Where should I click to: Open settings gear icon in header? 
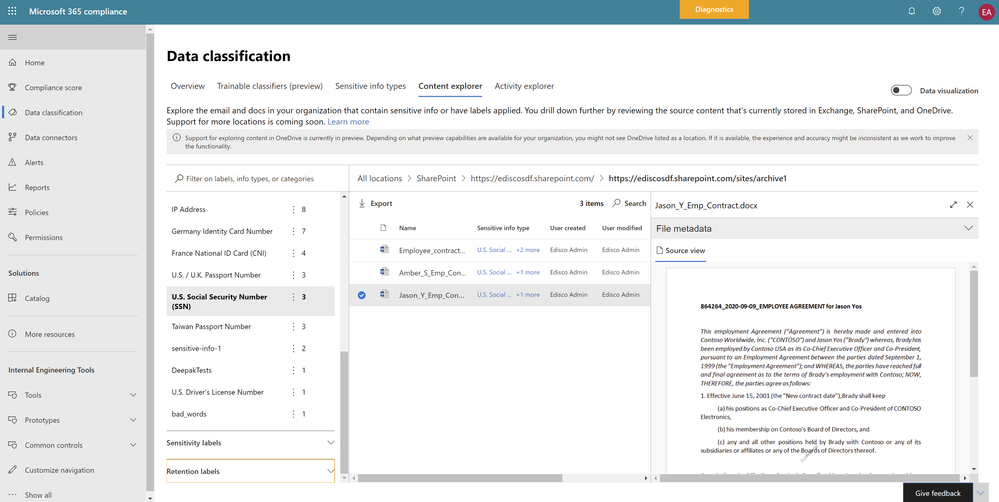click(x=937, y=11)
